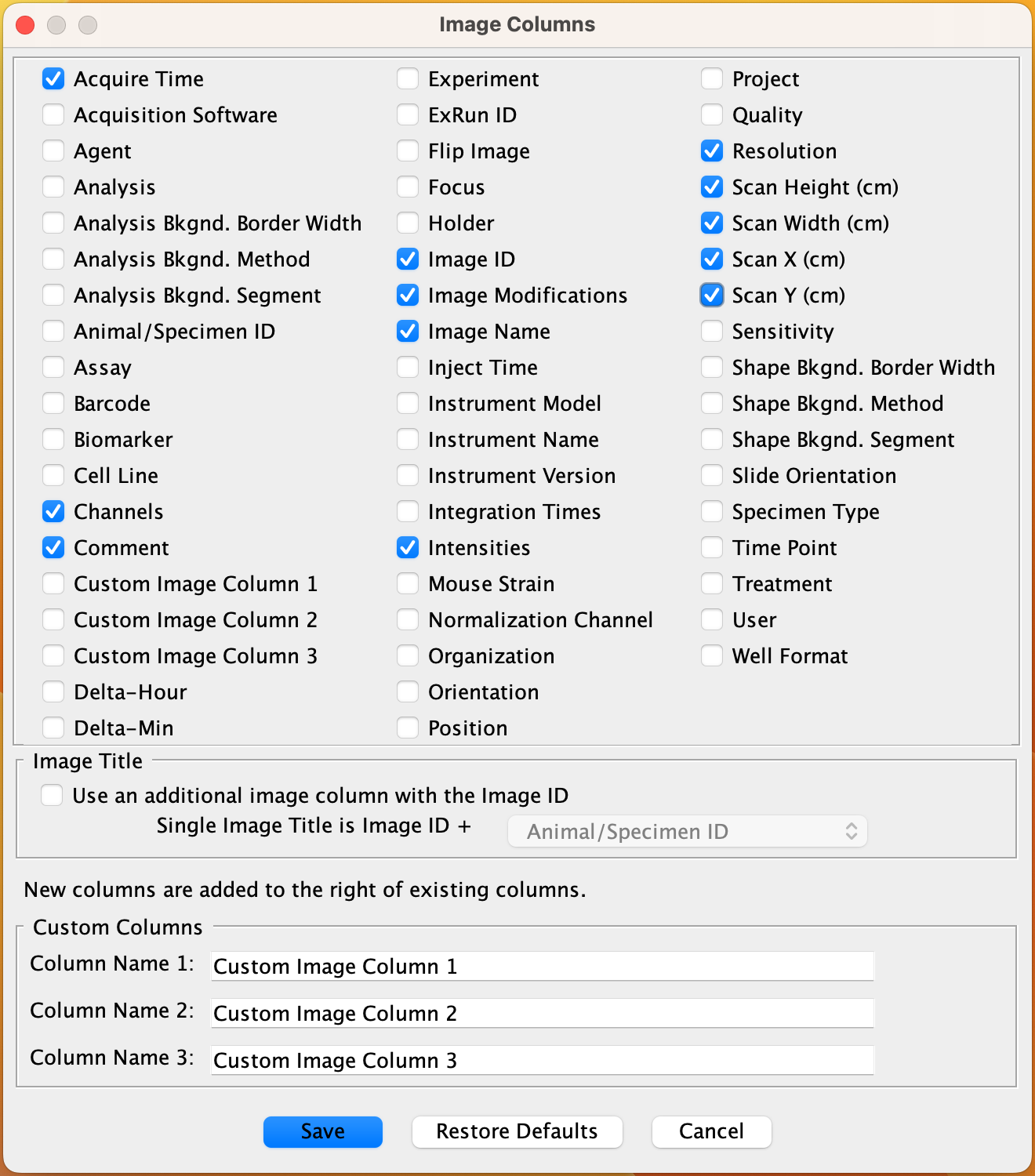Check Use an additional image column option
This screenshot has height=1176, width=1035.
[52, 796]
